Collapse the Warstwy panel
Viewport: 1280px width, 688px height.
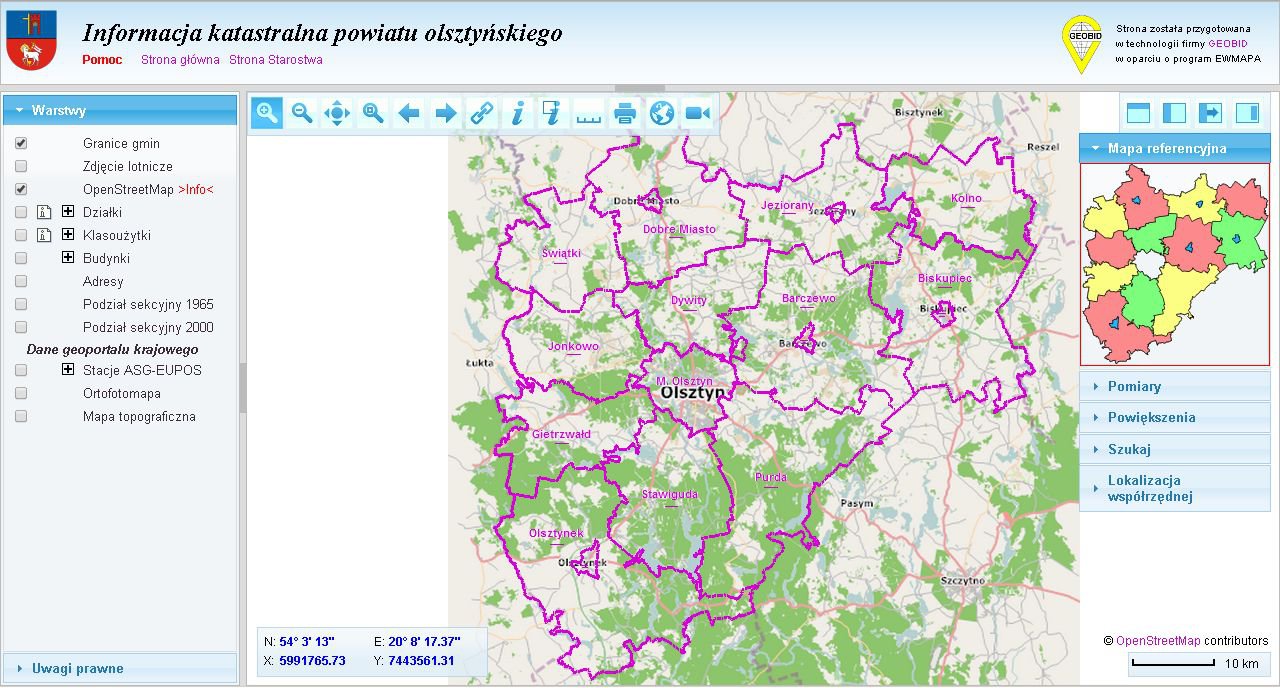[x=120, y=110]
